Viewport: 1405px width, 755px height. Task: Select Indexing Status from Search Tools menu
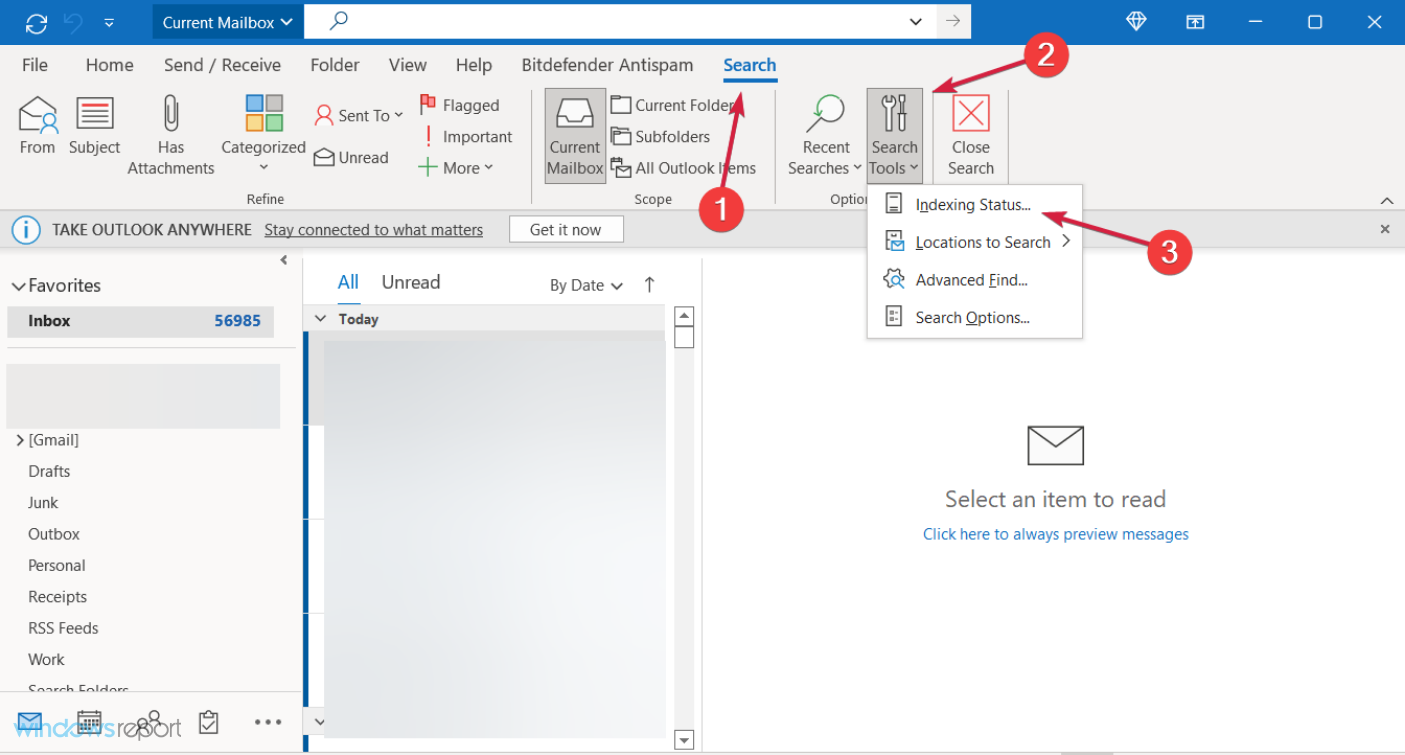972,204
